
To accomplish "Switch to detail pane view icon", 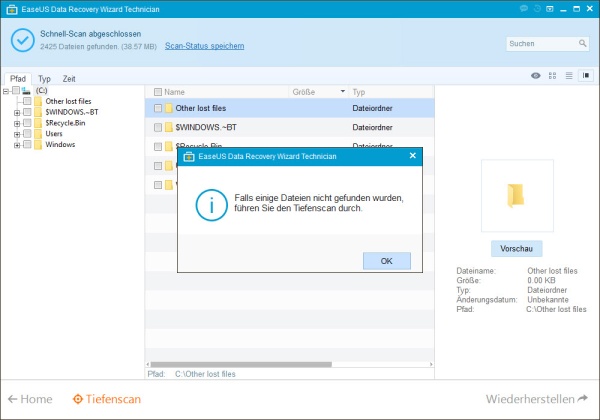I will click(586, 75).
